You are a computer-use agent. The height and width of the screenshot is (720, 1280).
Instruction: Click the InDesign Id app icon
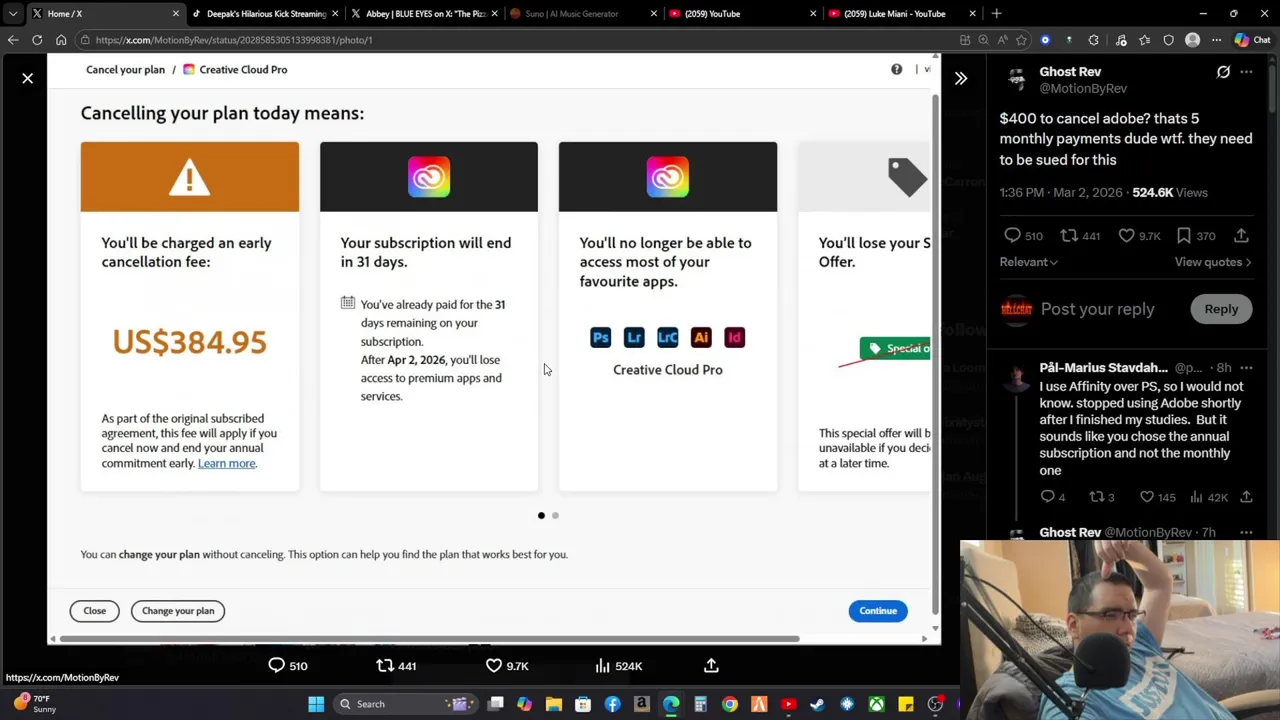click(734, 338)
